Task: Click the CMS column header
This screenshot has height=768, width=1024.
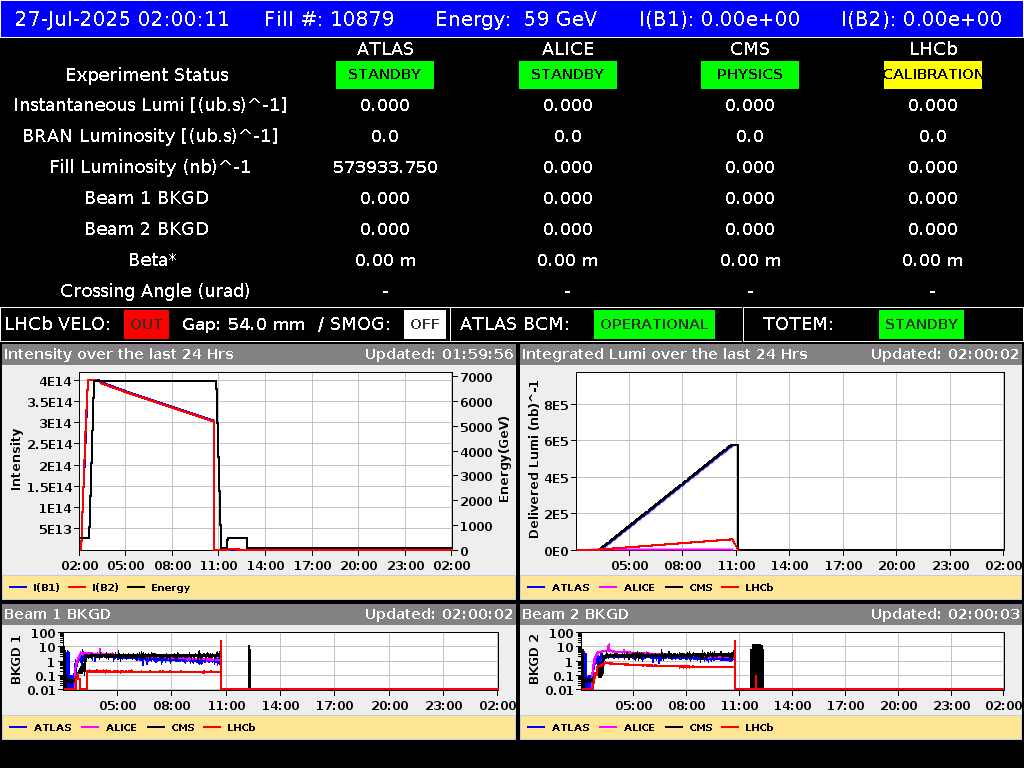Action: tap(750, 49)
